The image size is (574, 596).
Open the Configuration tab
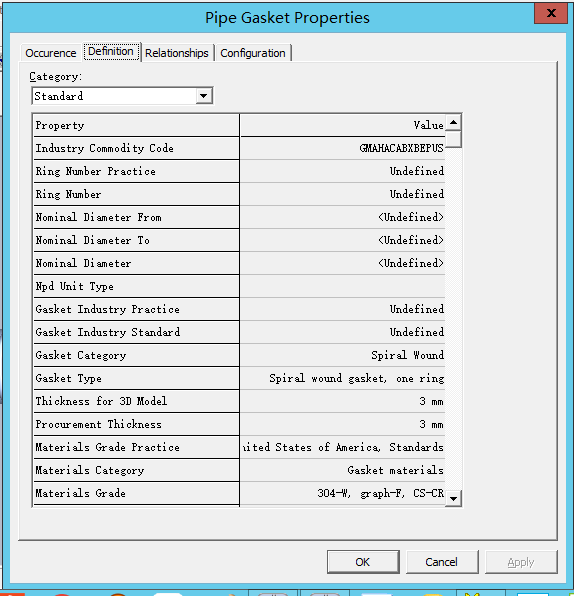(253, 53)
